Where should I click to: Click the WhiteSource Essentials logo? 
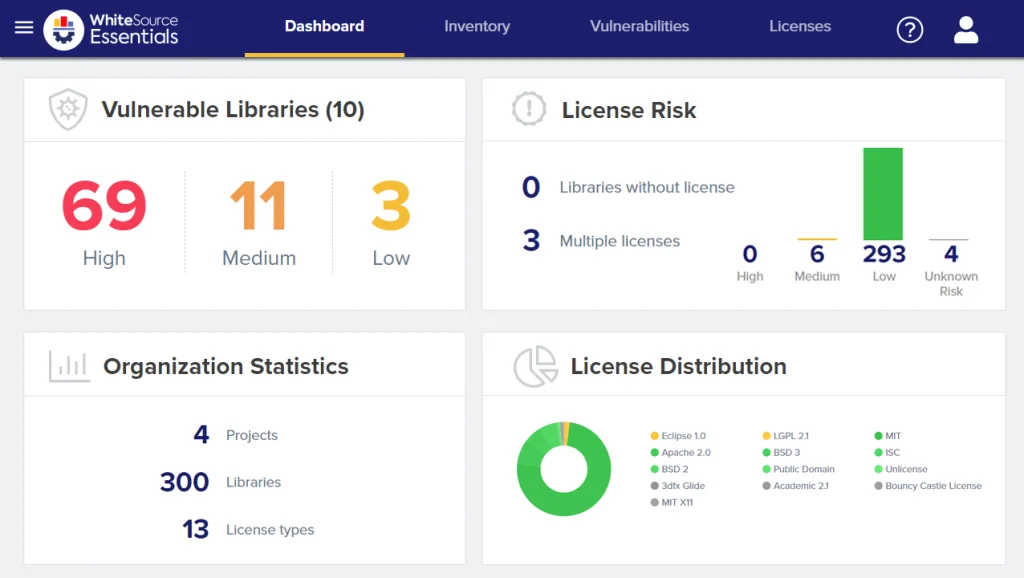tap(111, 28)
